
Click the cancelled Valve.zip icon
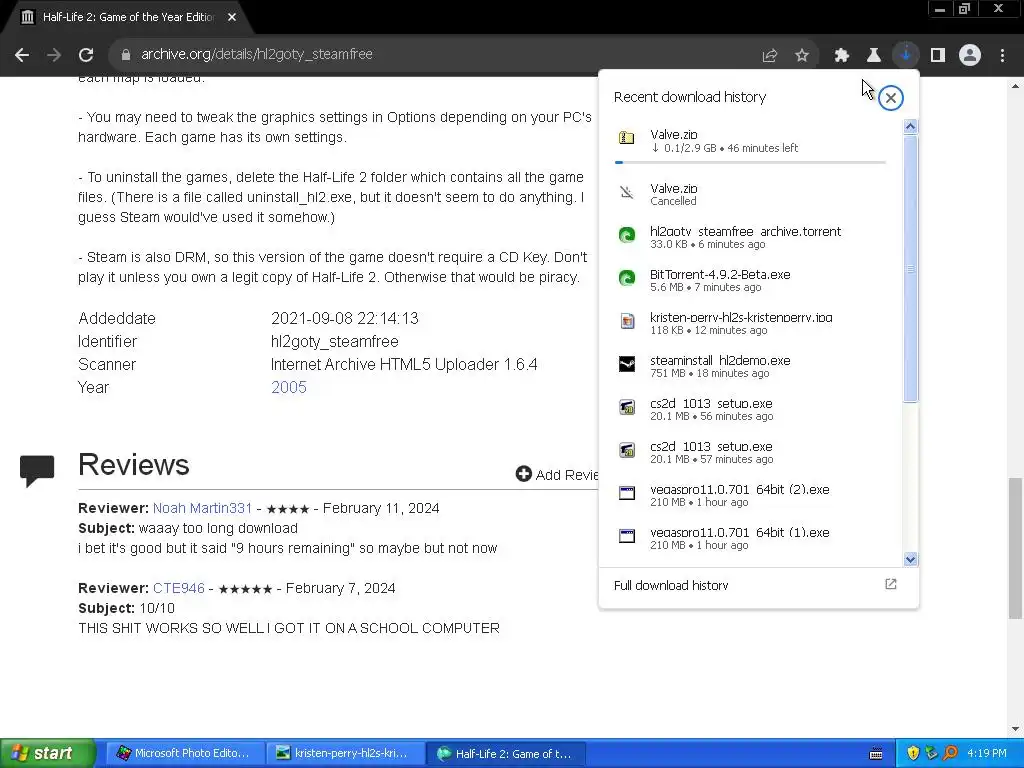(627, 192)
